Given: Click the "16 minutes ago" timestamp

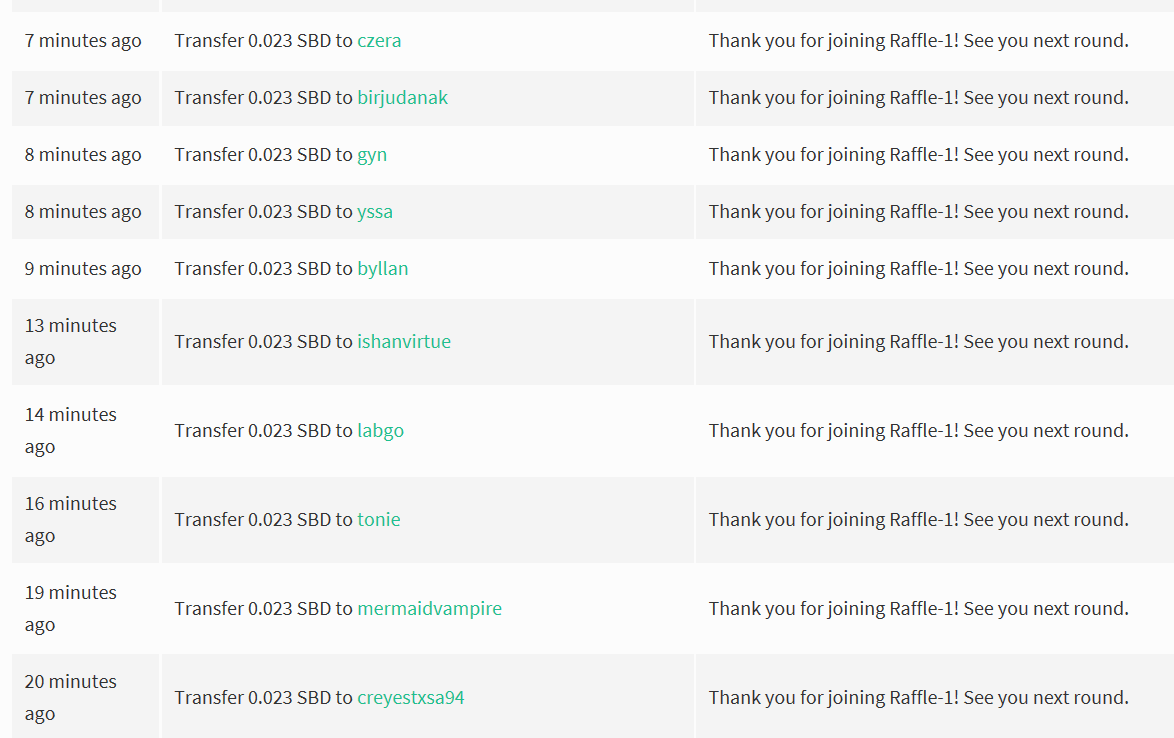Looking at the screenshot, I should tap(70, 519).
